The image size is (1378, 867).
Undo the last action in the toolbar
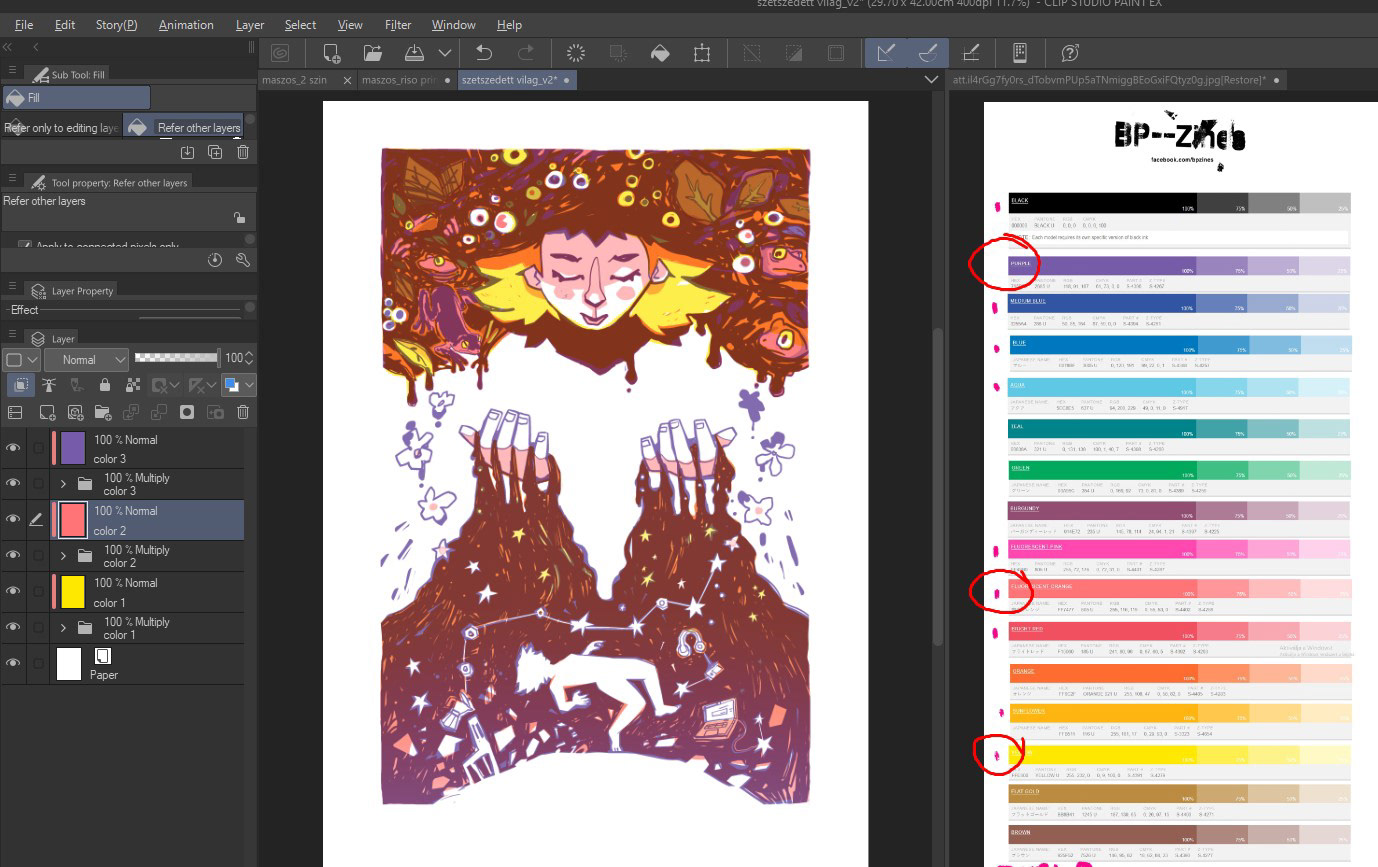click(x=484, y=53)
